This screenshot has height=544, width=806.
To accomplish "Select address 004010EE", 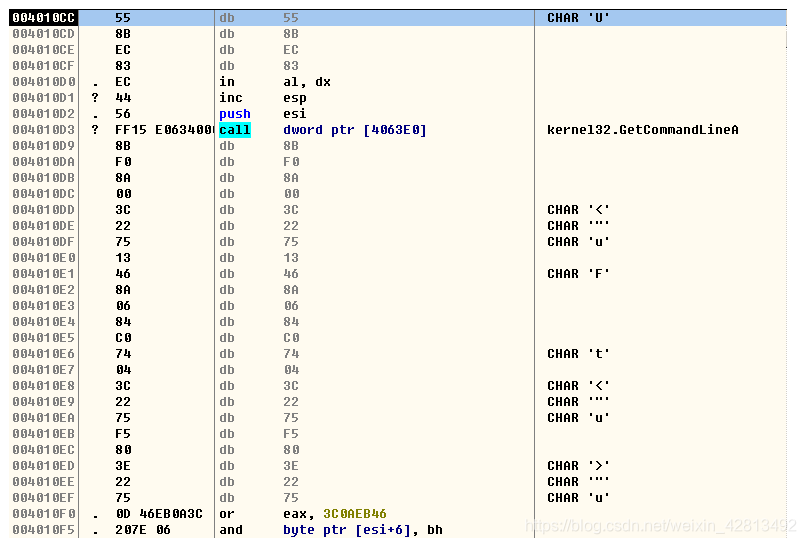I will 44,482.
